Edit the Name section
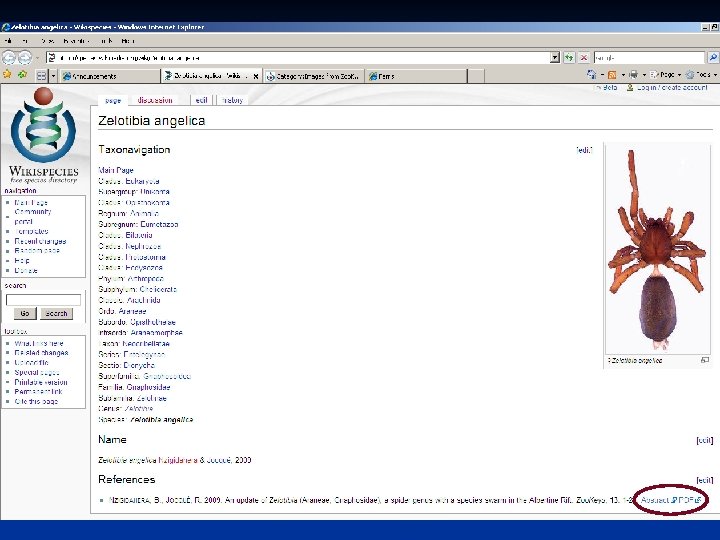Image resolution: width=720 pixels, height=540 pixels. [705, 440]
